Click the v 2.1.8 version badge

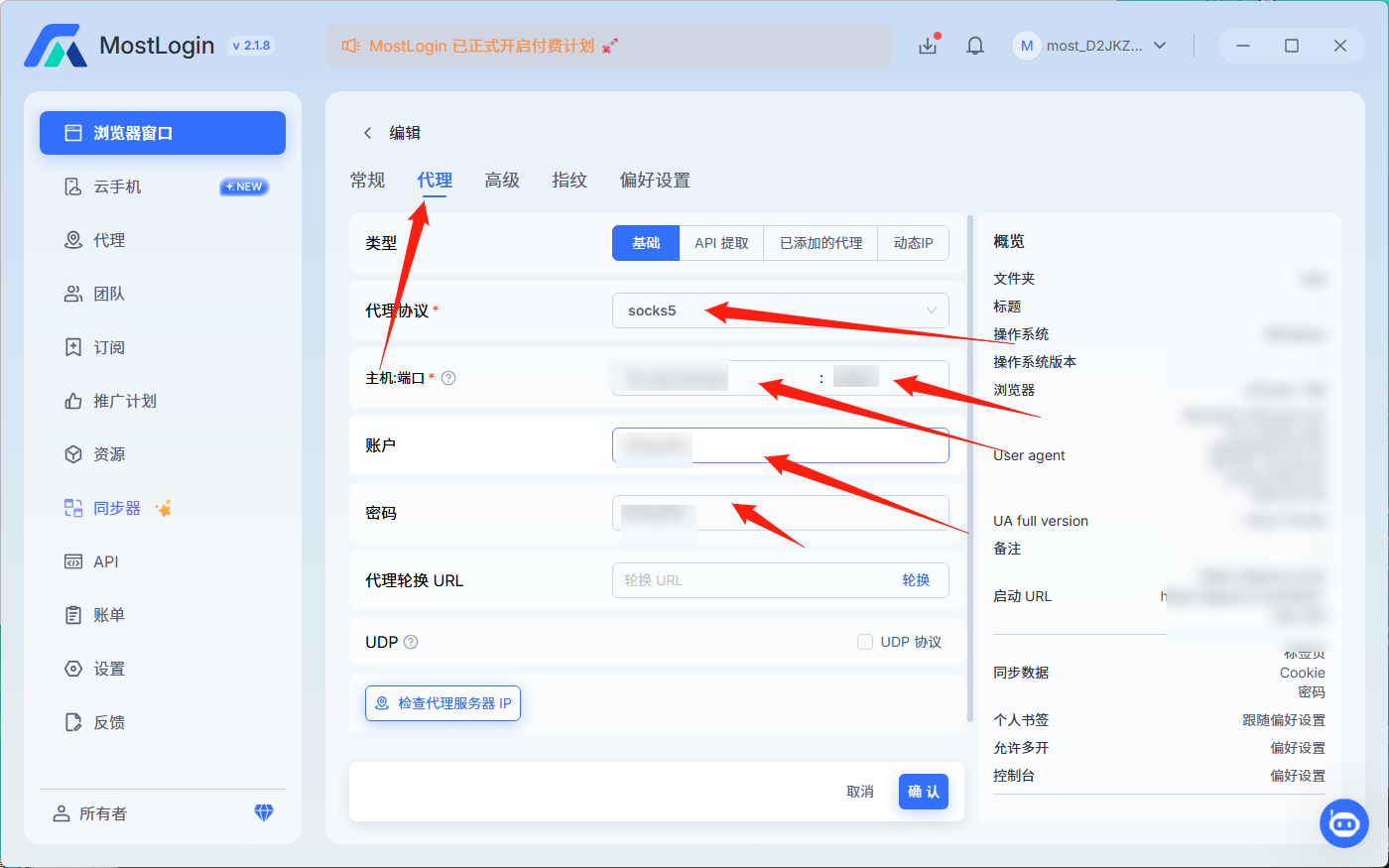click(251, 46)
